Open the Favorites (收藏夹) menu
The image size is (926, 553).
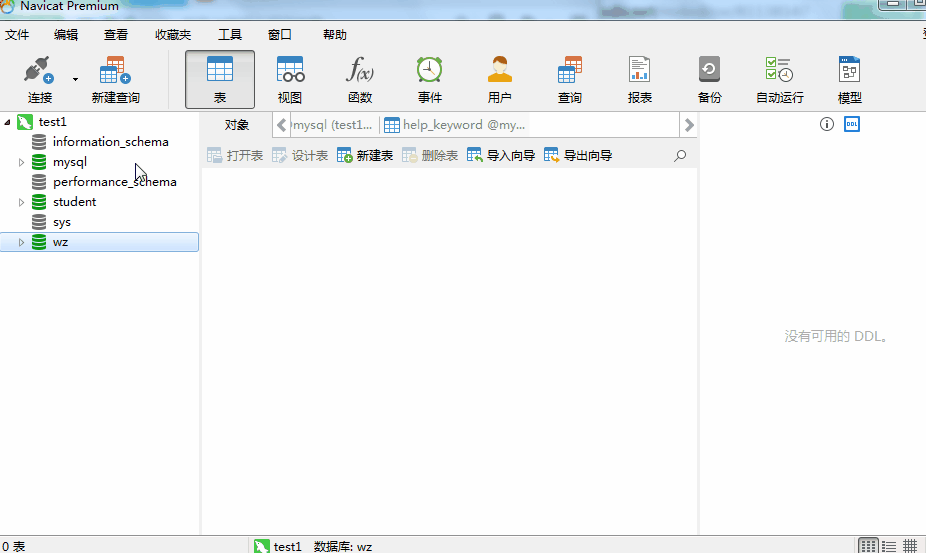tap(173, 35)
